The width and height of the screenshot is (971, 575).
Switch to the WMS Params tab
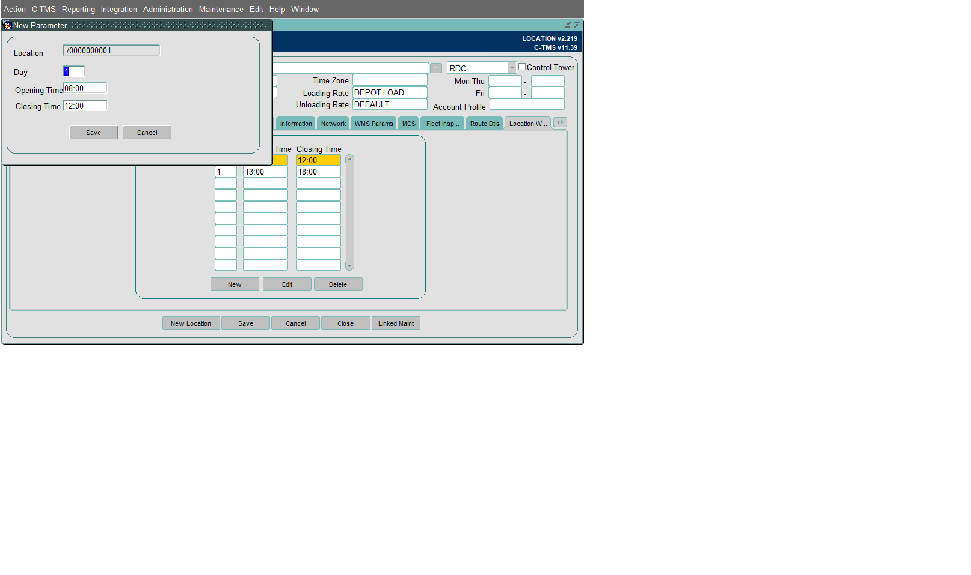click(373, 123)
